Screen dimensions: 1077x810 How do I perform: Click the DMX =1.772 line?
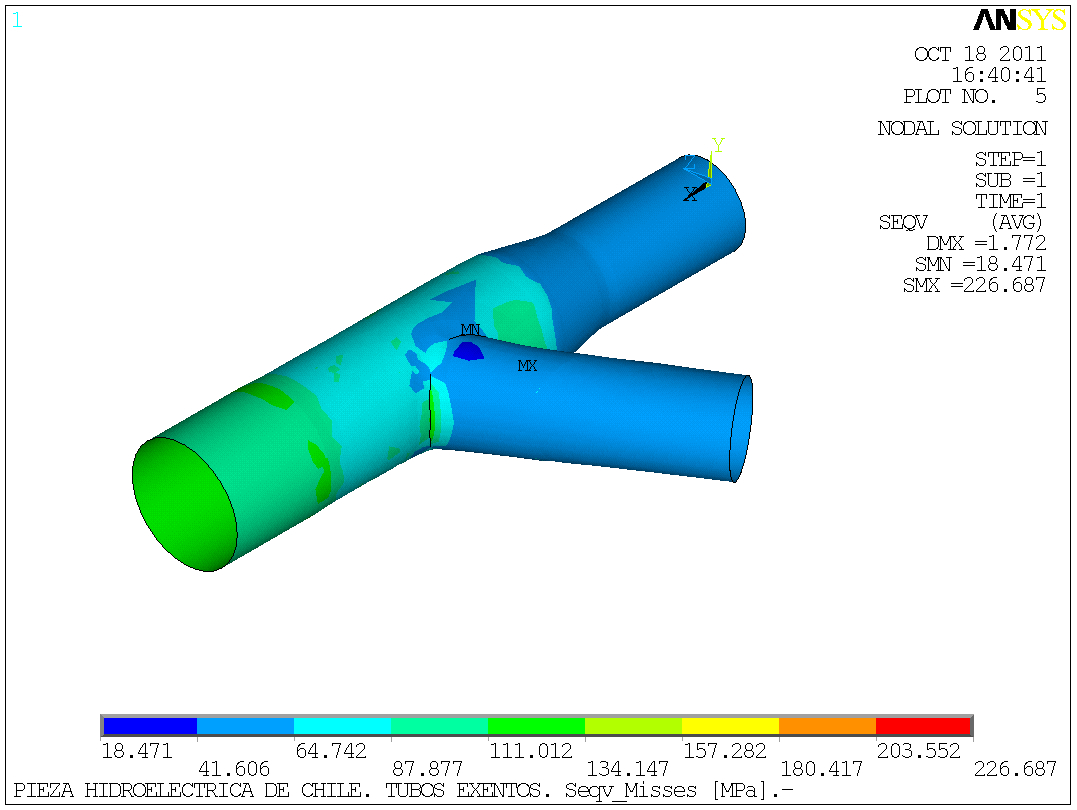tap(986, 243)
